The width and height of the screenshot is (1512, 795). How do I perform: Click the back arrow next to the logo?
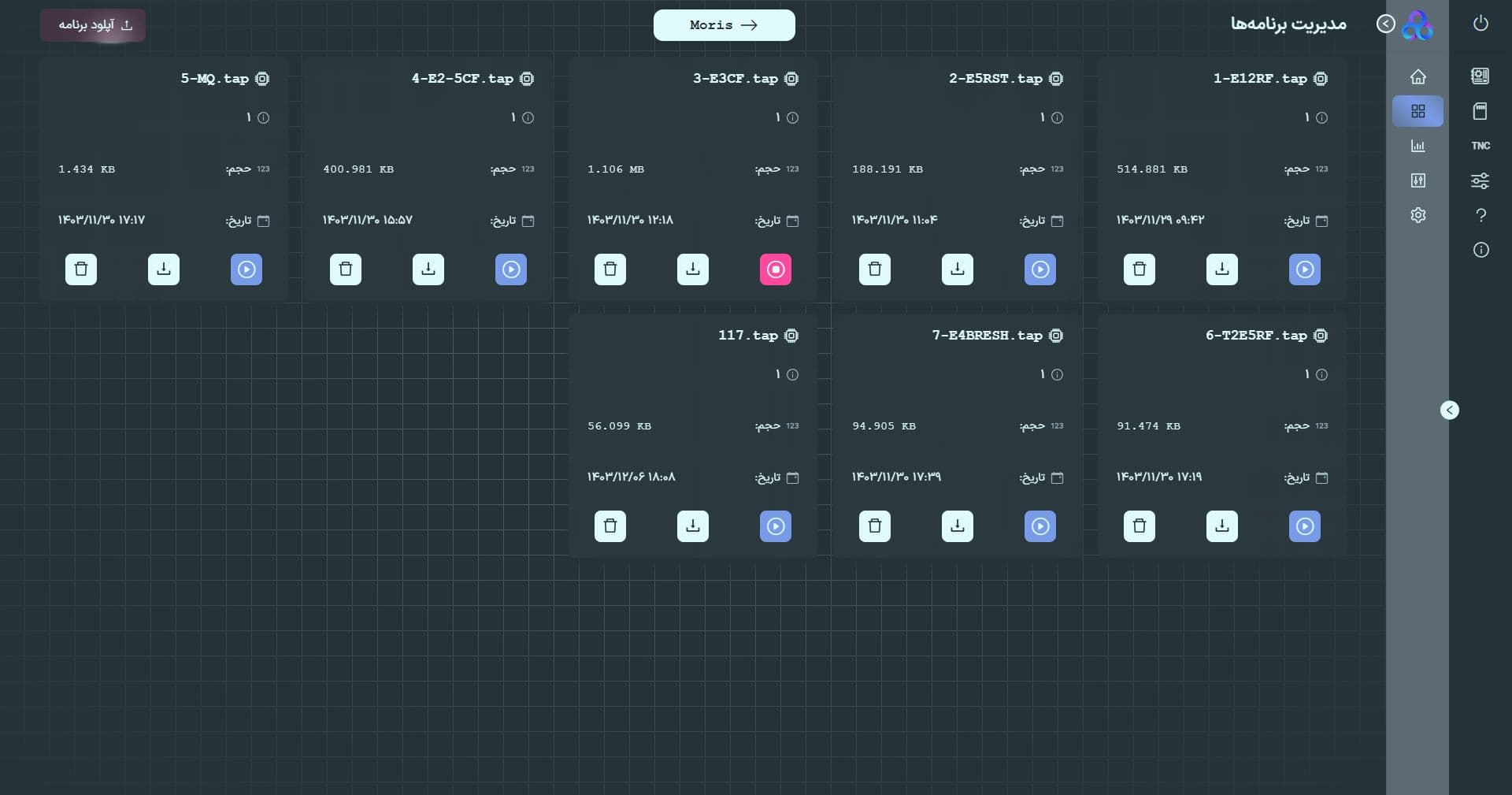coord(1386,24)
